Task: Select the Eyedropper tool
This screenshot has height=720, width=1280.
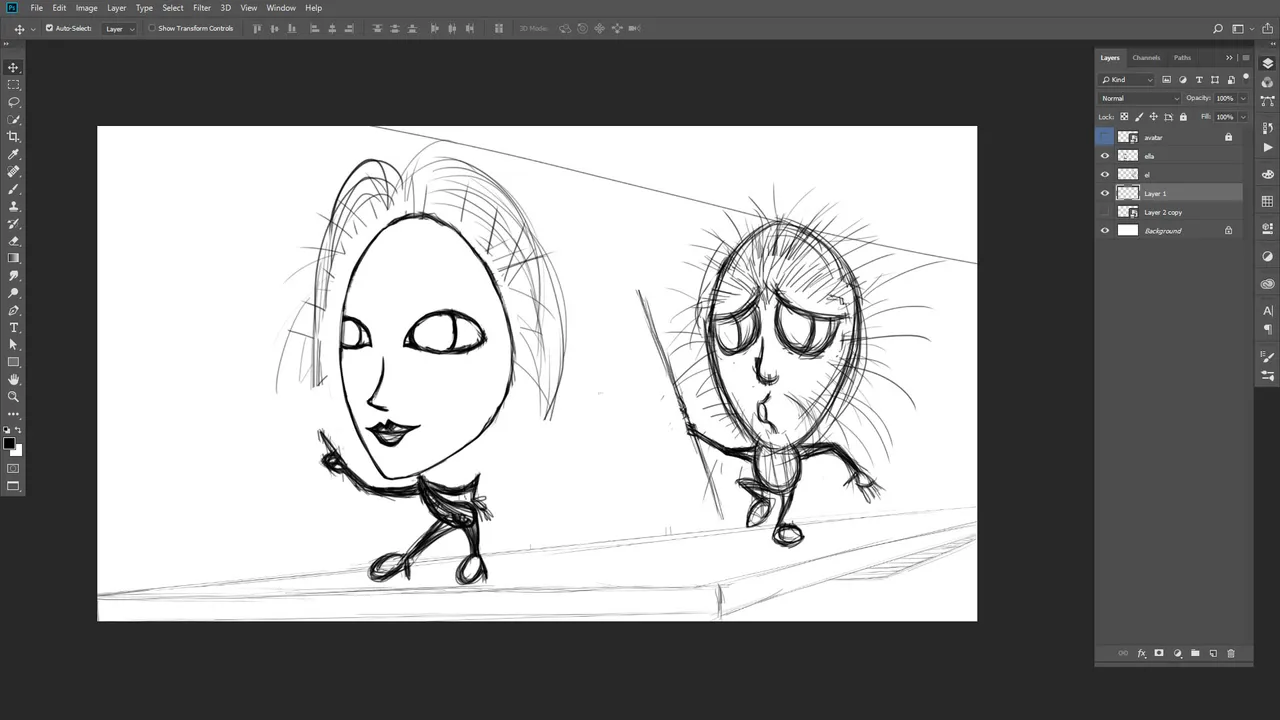Action: 13,154
